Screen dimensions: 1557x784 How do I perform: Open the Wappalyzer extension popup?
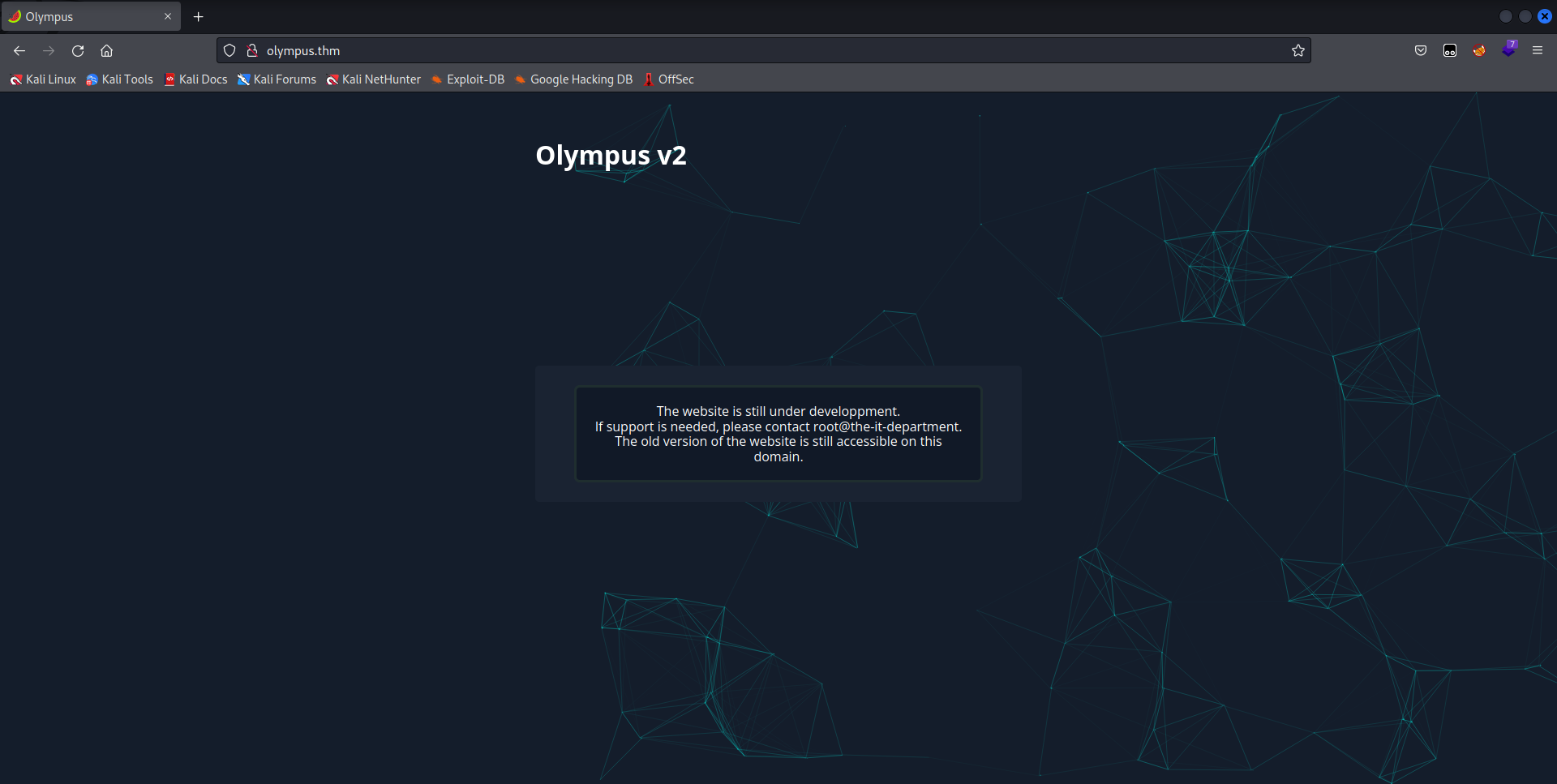1510,49
